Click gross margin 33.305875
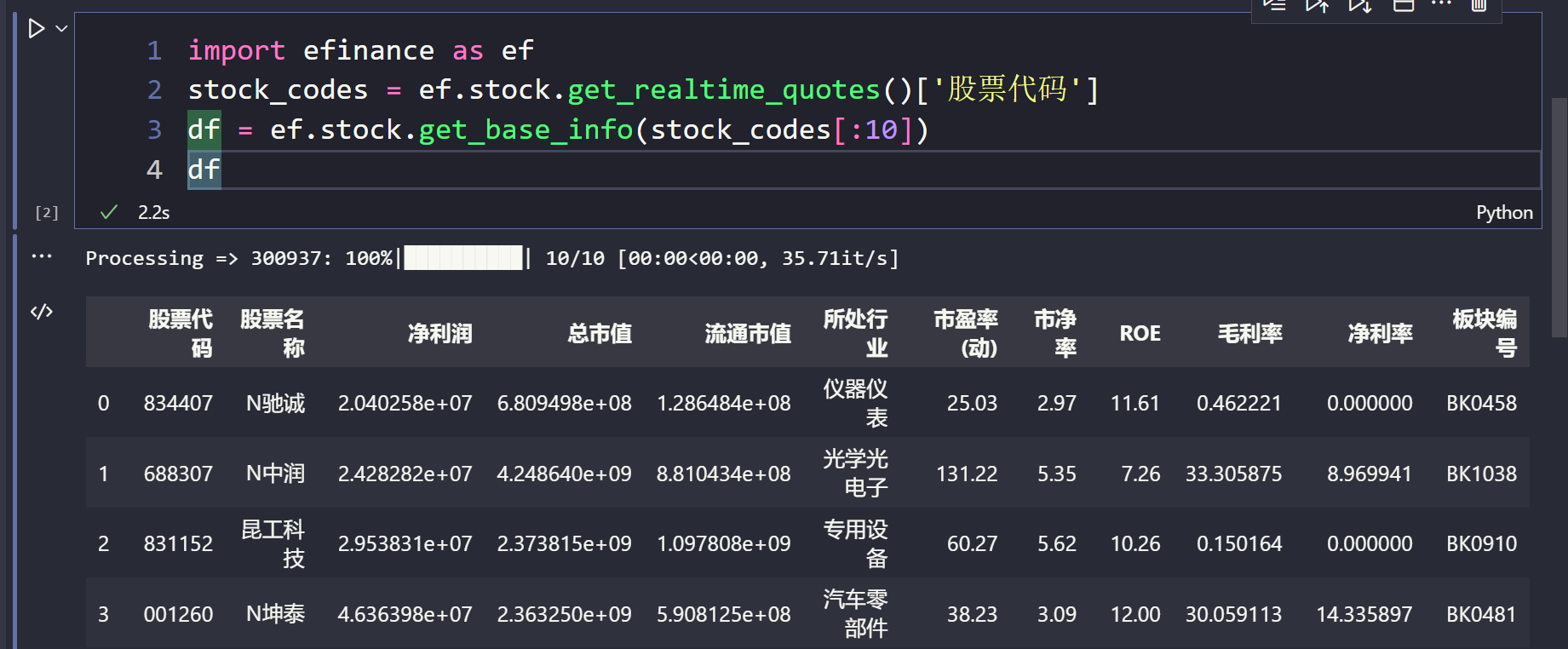The height and width of the screenshot is (649, 1568). point(1233,474)
